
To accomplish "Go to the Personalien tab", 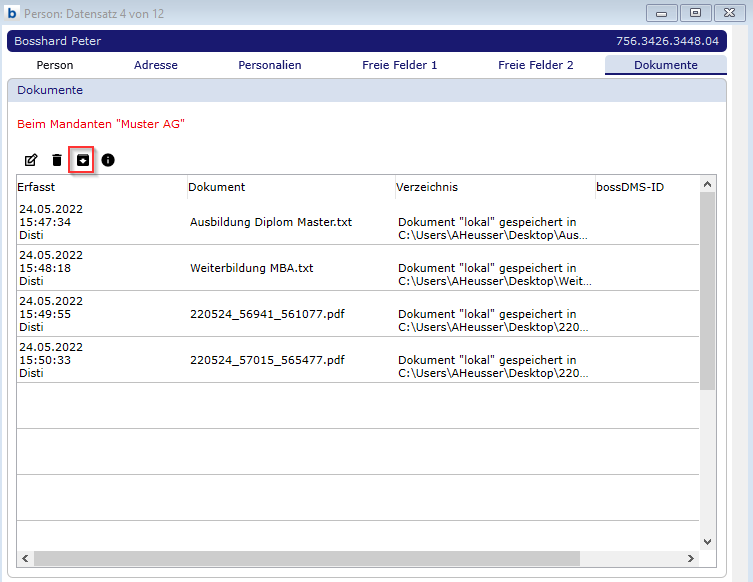I will tap(269, 65).
